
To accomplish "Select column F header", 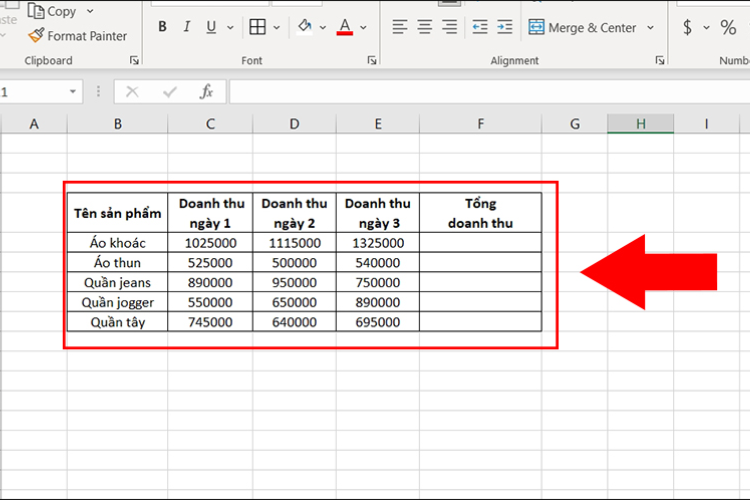I will (x=481, y=124).
